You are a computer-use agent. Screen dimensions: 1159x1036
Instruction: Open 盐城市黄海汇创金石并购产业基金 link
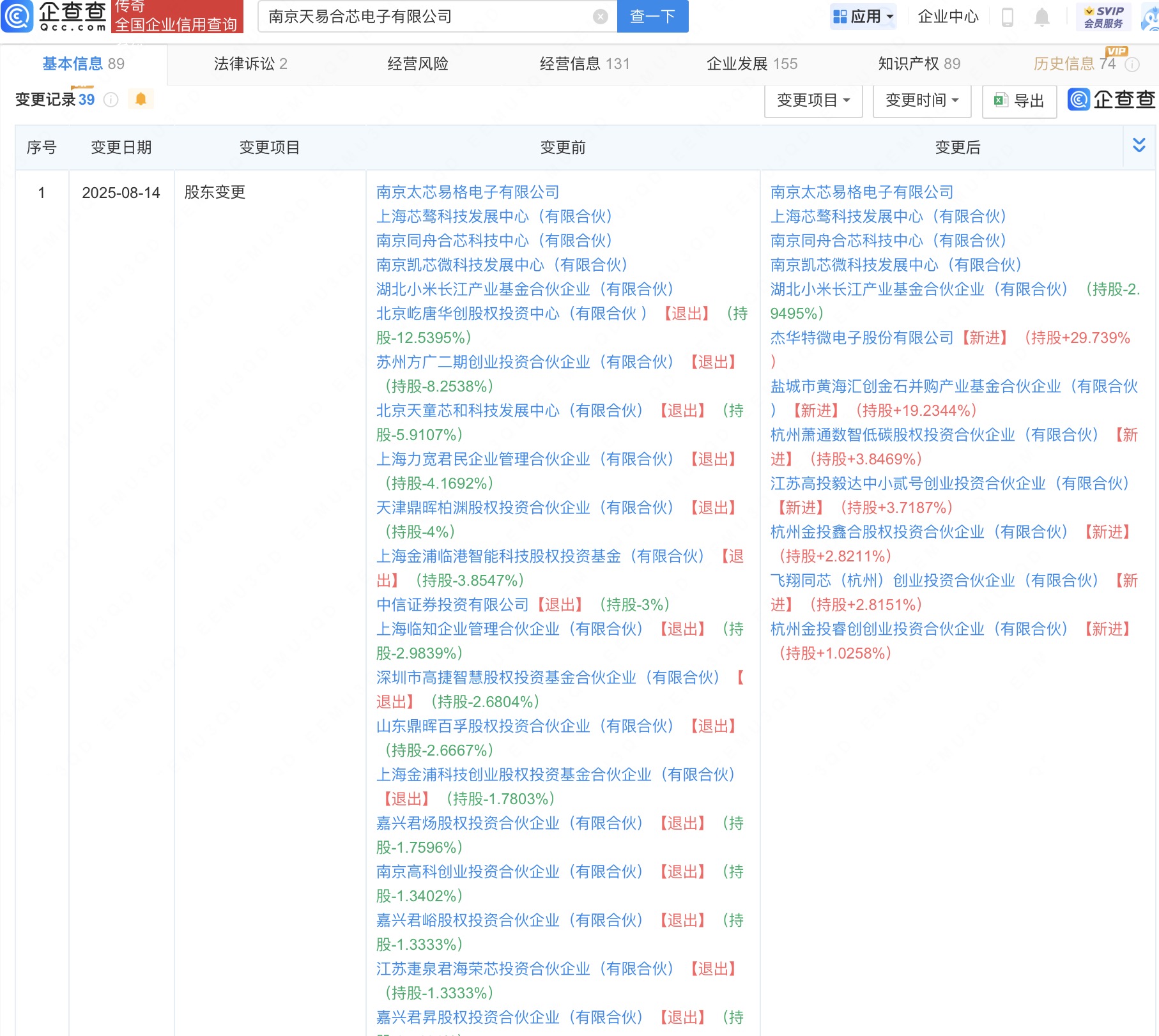pyautogui.click(x=954, y=386)
